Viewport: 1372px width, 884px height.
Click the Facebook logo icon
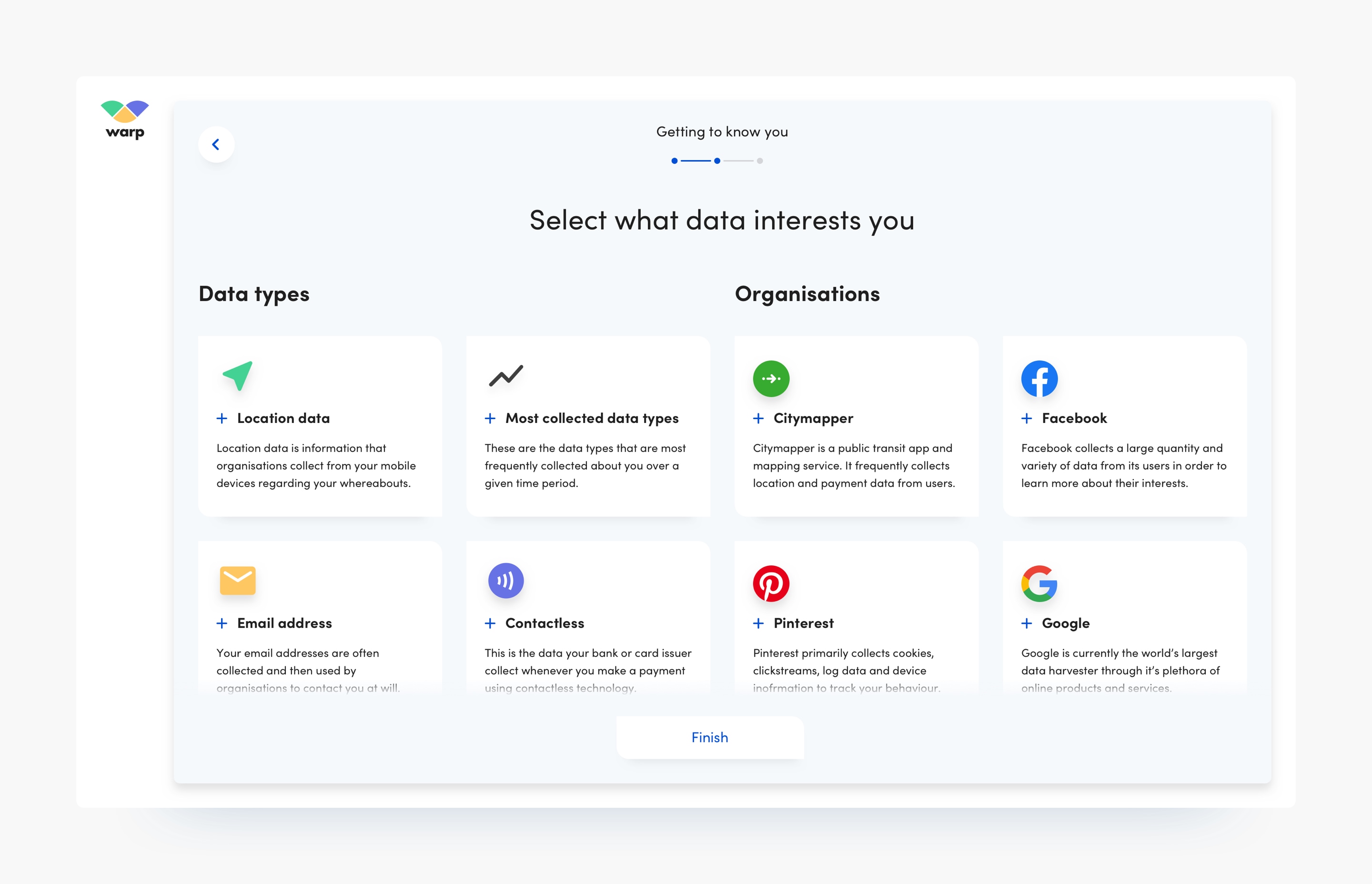pyautogui.click(x=1039, y=379)
